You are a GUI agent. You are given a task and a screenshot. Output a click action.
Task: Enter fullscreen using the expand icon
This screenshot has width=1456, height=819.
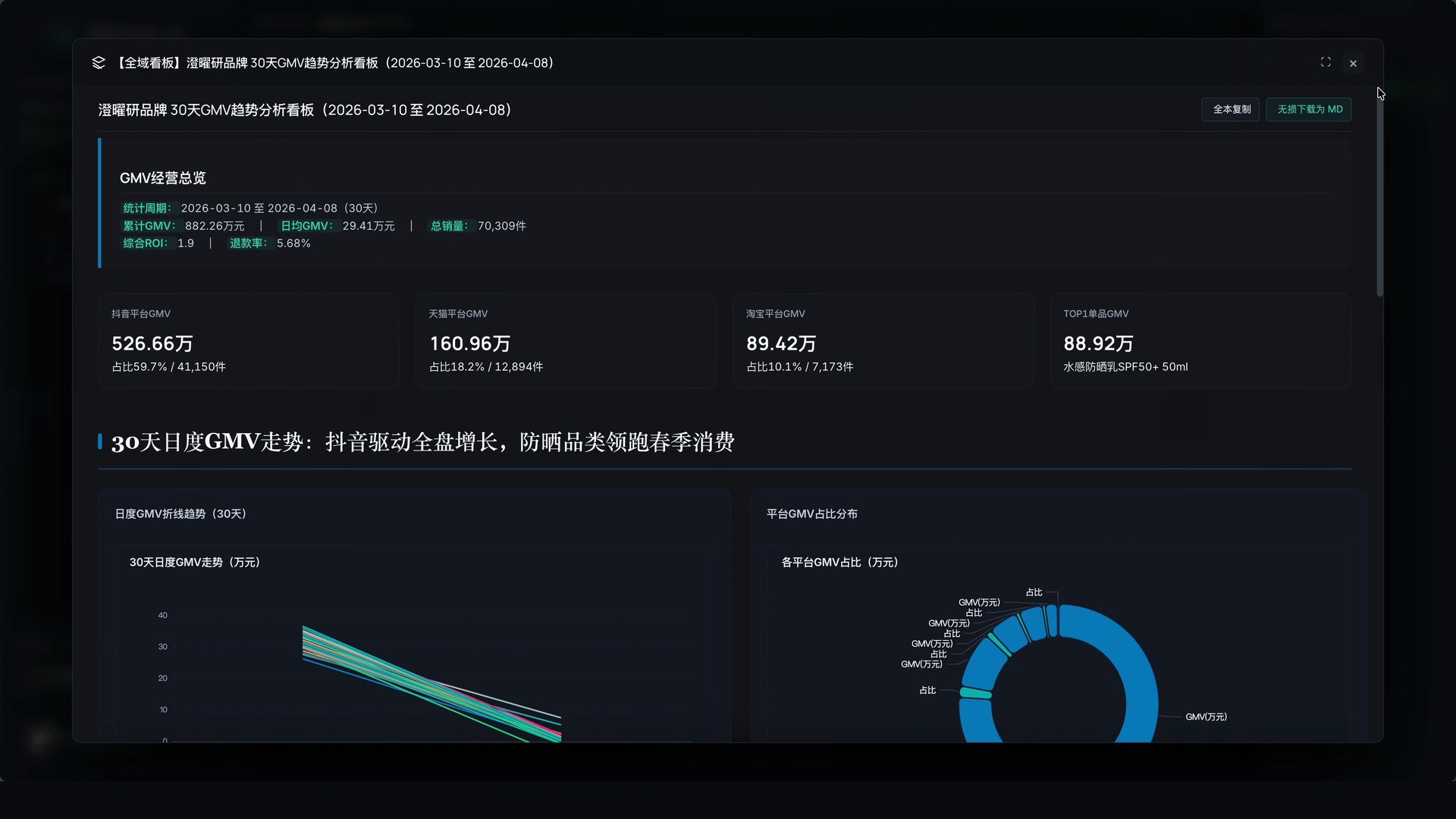click(x=1325, y=62)
